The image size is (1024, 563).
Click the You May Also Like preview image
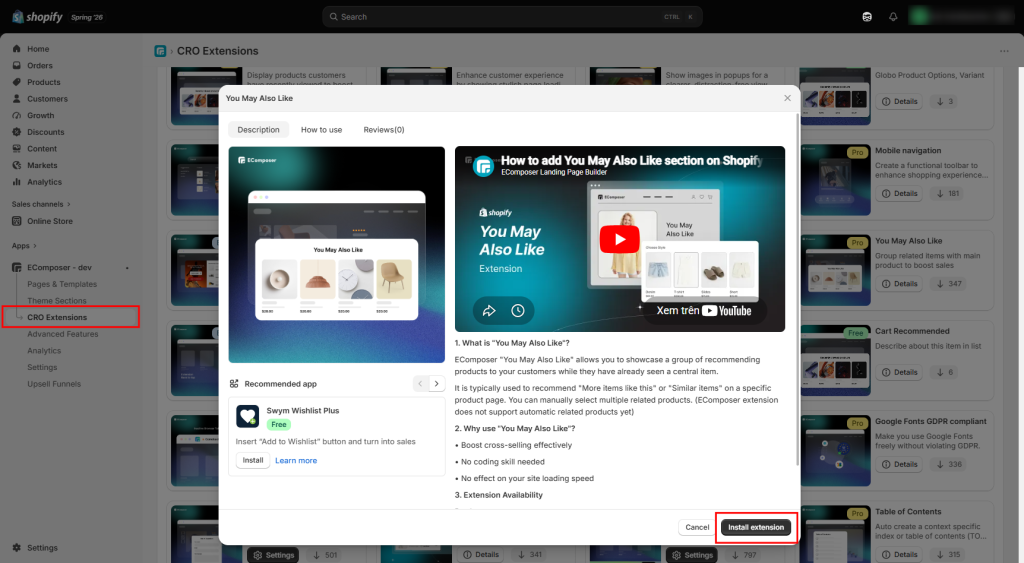(336, 255)
